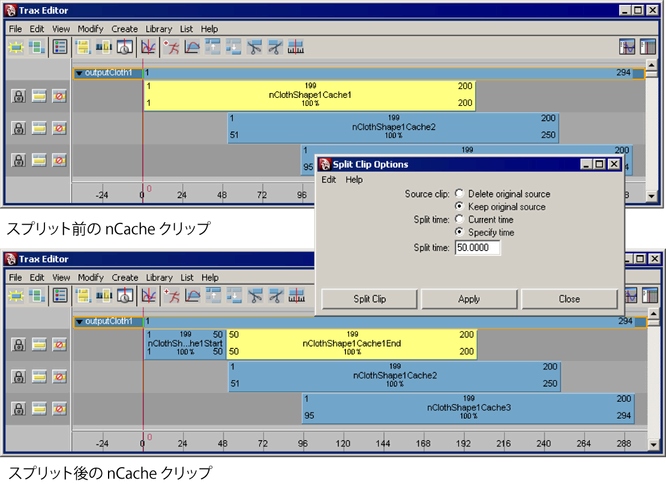The width and height of the screenshot is (666, 484).
Task: Click the solo icon on the nClothShape1Cache3 track in the bottom Trax Editor
Action: (x=39, y=408)
